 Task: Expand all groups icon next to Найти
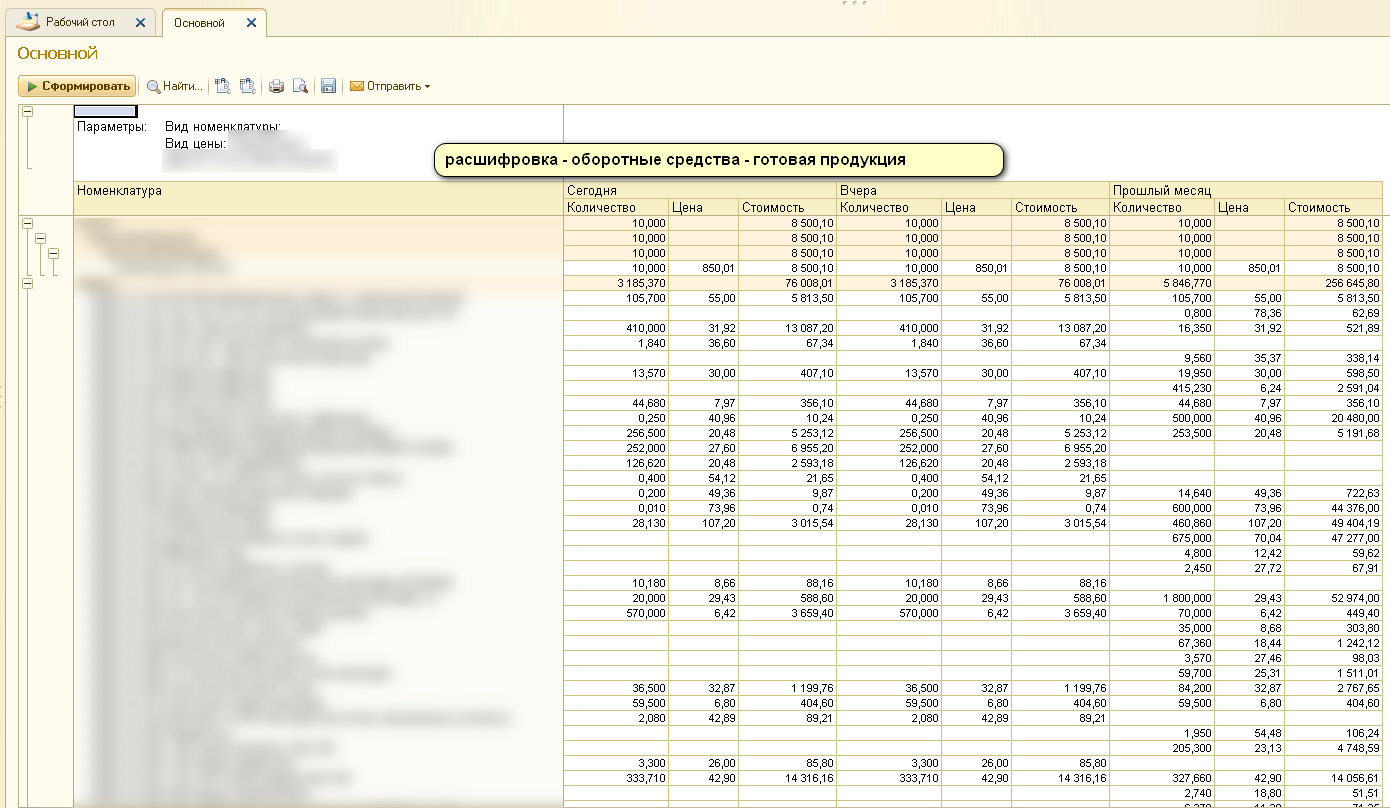point(223,87)
